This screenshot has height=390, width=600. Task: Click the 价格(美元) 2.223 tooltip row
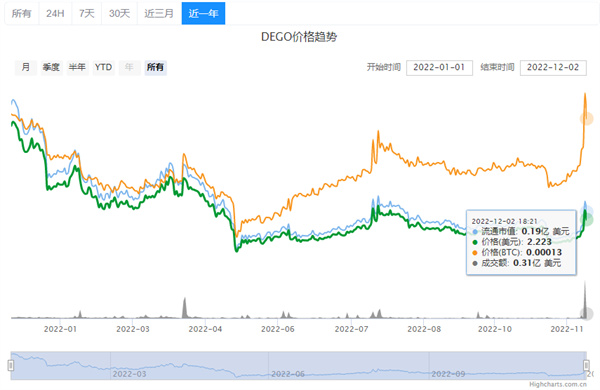coord(512,242)
